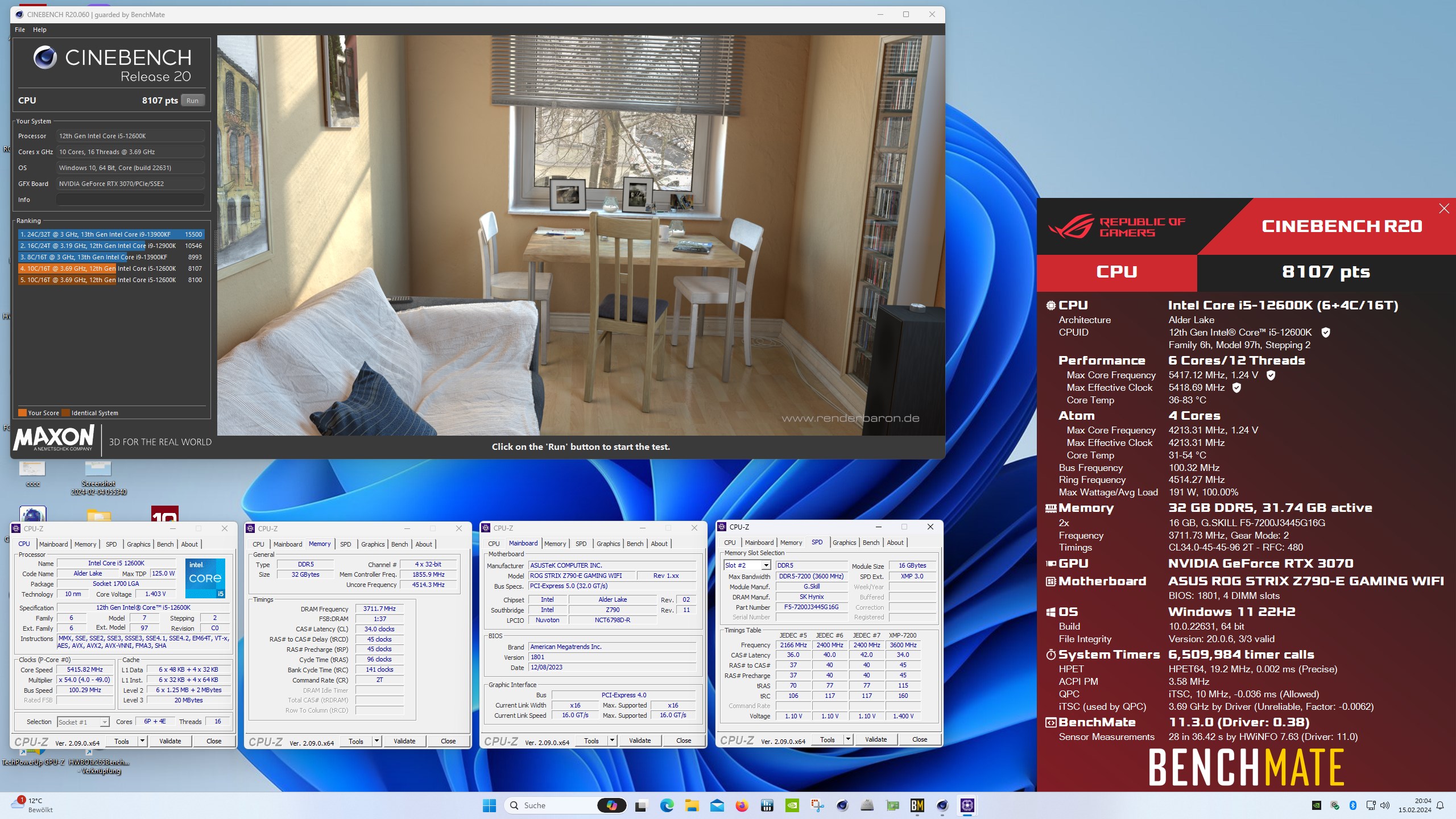Expand Tools arrow in CPU-Z SPD window
This screenshot has height=819, width=1456.
[x=848, y=739]
